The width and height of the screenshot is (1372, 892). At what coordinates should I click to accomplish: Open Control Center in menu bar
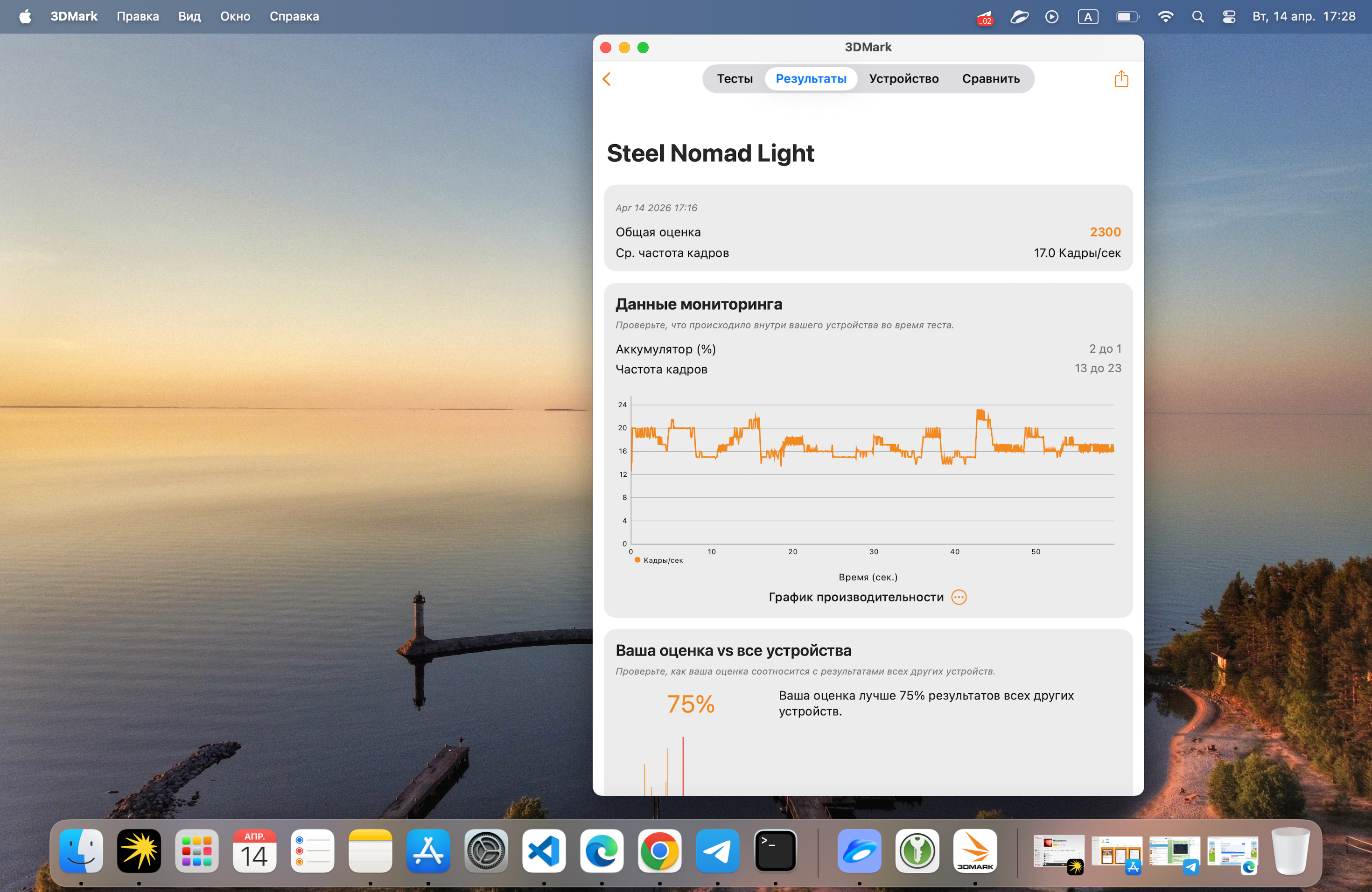point(1228,17)
